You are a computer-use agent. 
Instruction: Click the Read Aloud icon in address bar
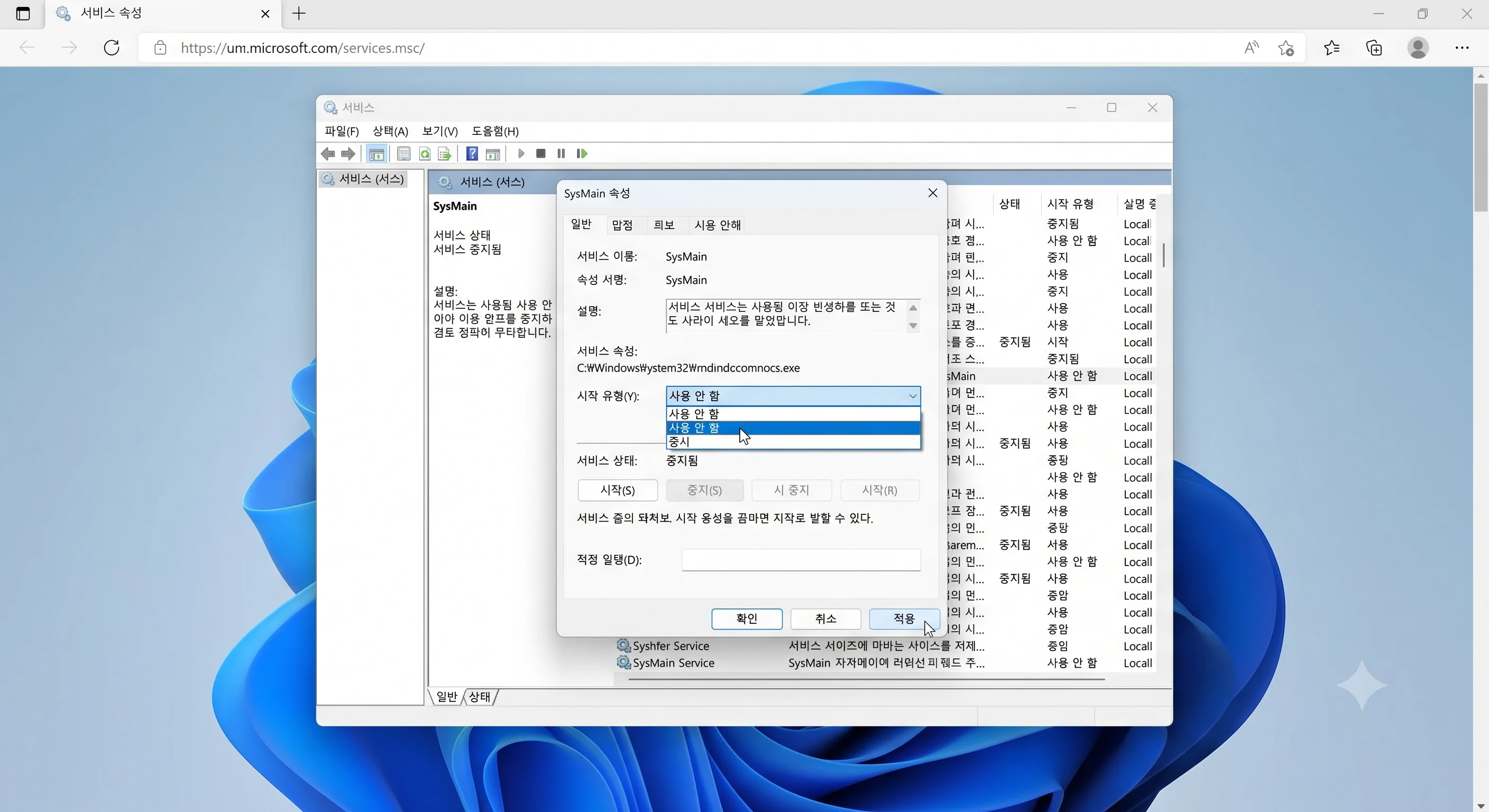(x=1251, y=48)
